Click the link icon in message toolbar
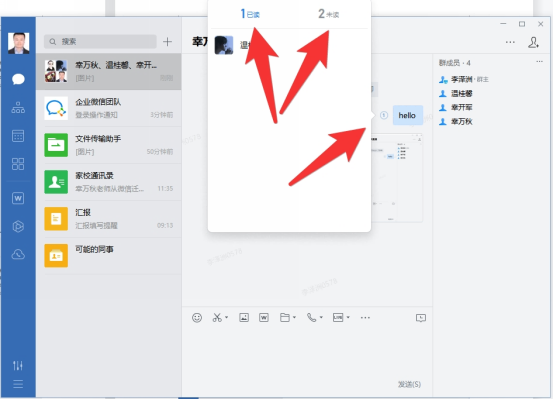Screen dimensions: 554x399 coord(338,318)
